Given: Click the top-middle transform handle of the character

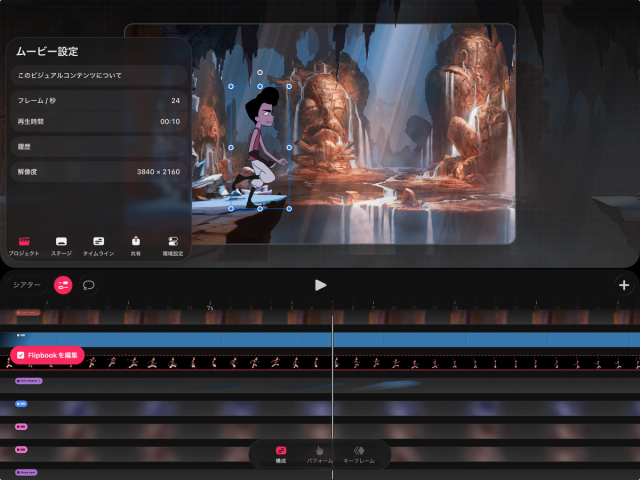Looking at the screenshot, I should pos(260,87).
